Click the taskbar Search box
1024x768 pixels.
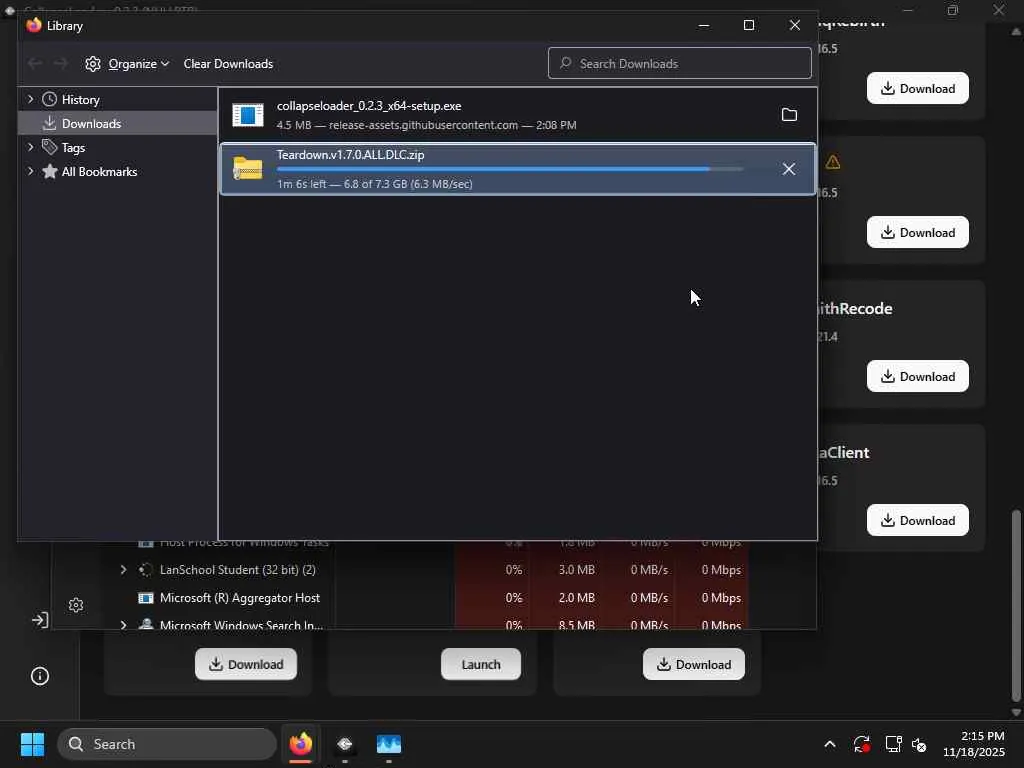click(167, 744)
